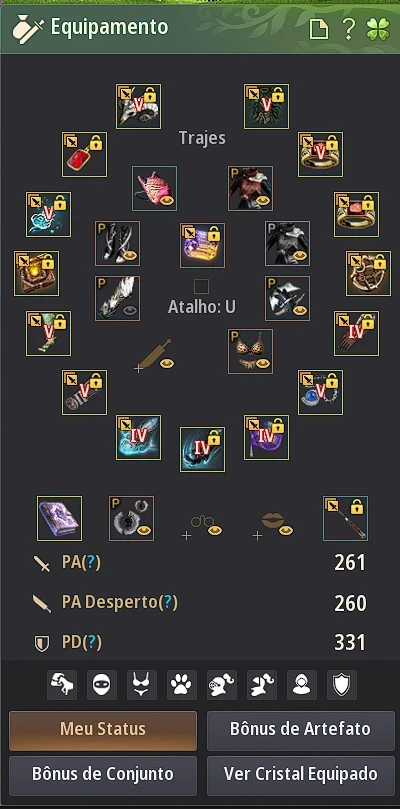The width and height of the screenshot is (400, 809).
Task: Click the purple book item slot
Action: pos(59,519)
